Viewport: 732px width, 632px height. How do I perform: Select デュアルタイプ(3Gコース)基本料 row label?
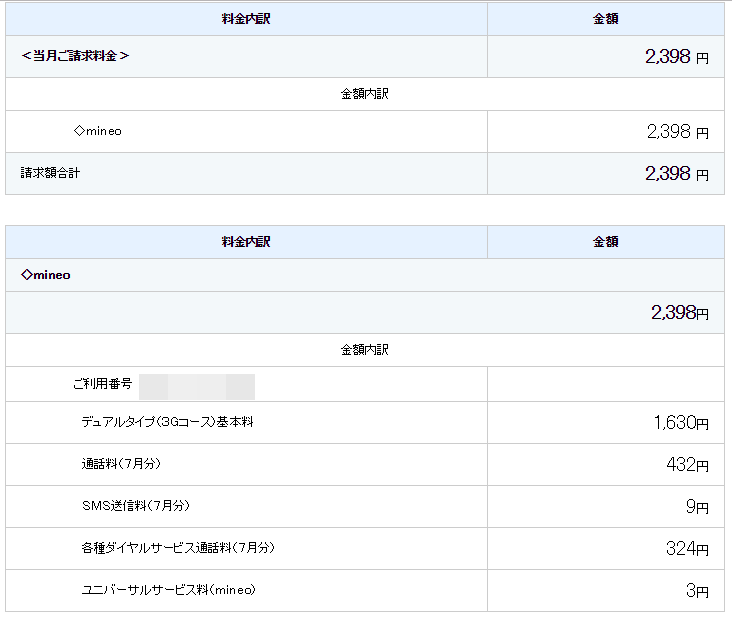tap(168, 422)
